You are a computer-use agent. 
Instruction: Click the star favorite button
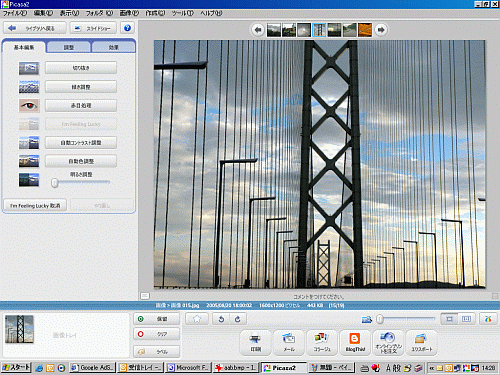[x=197, y=319]
